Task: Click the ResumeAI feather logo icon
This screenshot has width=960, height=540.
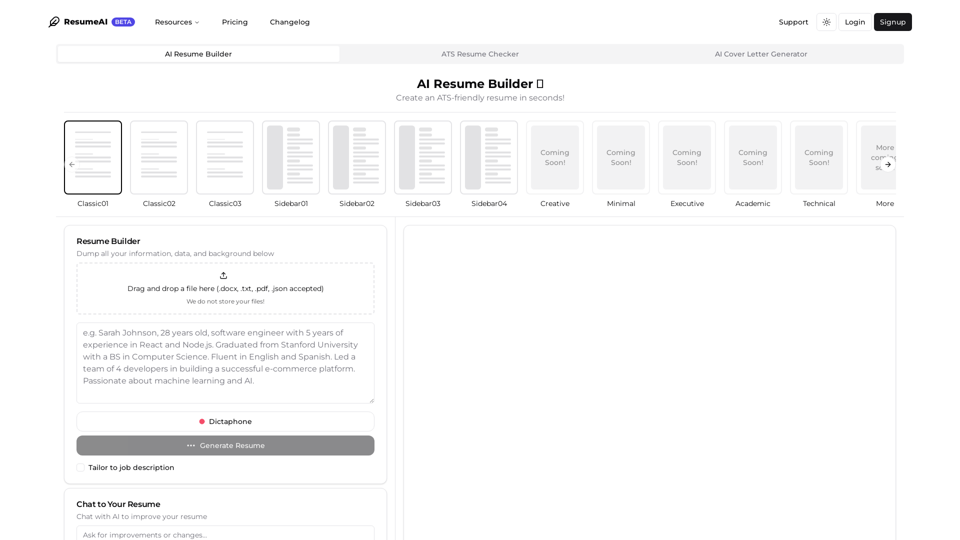Action: 54,22
